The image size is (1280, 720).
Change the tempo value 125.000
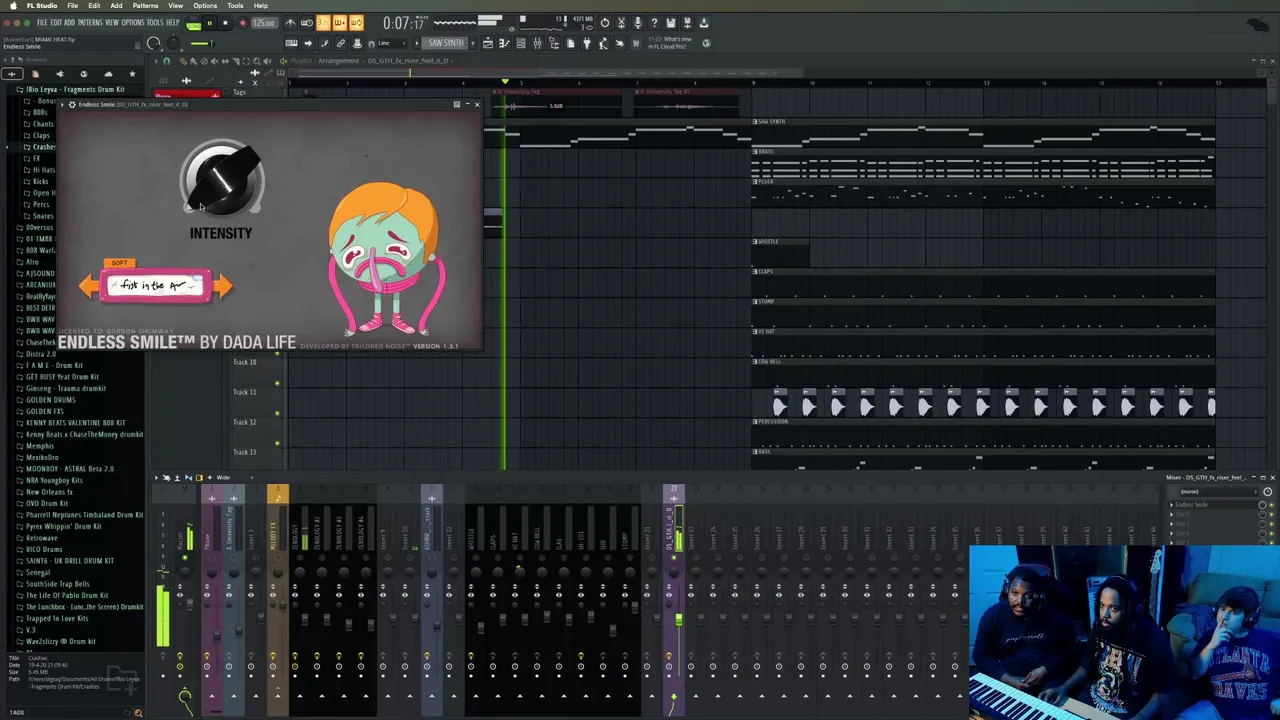coord(264,23)
